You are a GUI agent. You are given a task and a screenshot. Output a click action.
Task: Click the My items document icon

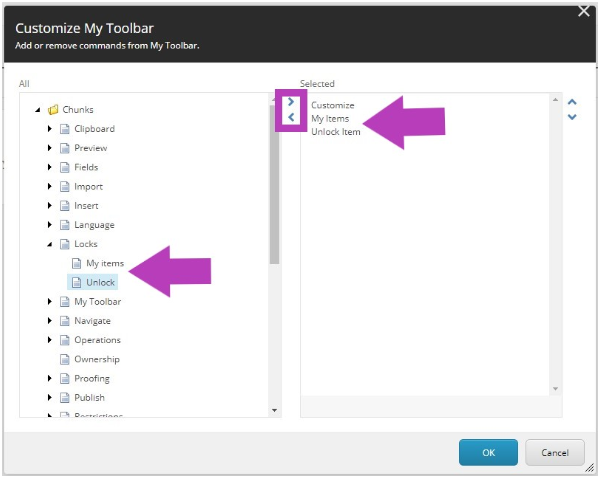pos(76,264)
